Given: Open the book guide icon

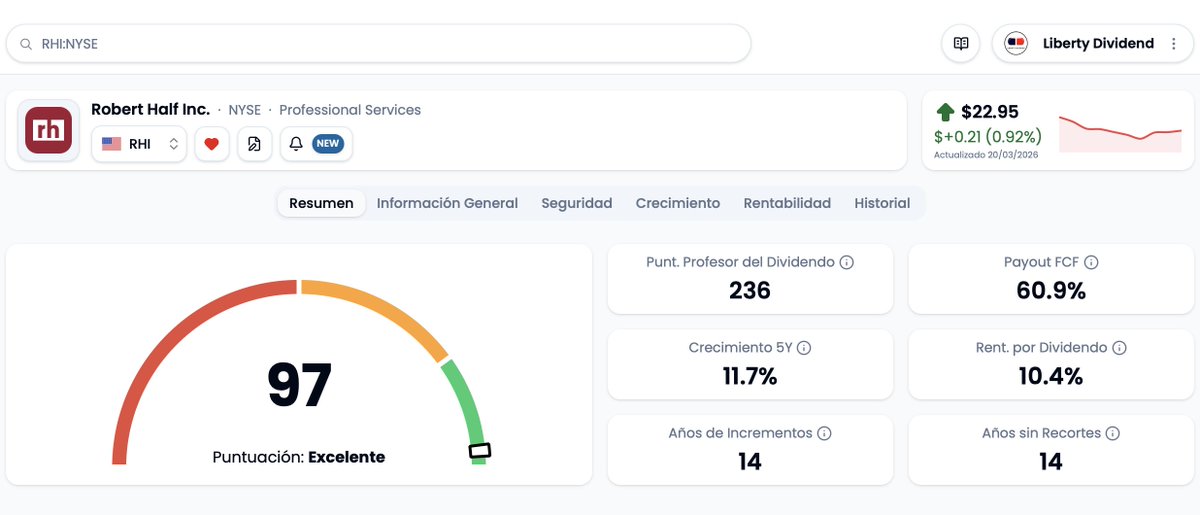Looking at the screenshot, I should pos(961,44).
